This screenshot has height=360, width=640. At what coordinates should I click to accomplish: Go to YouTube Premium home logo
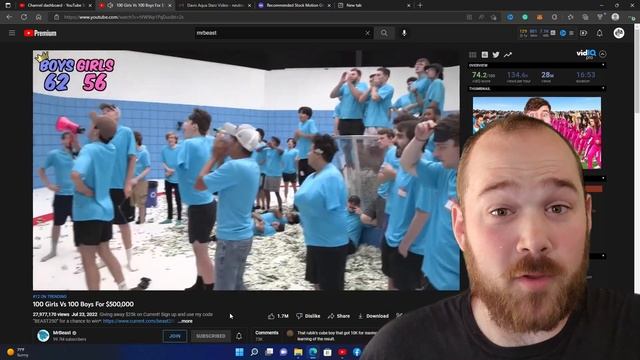coord(40,33)
